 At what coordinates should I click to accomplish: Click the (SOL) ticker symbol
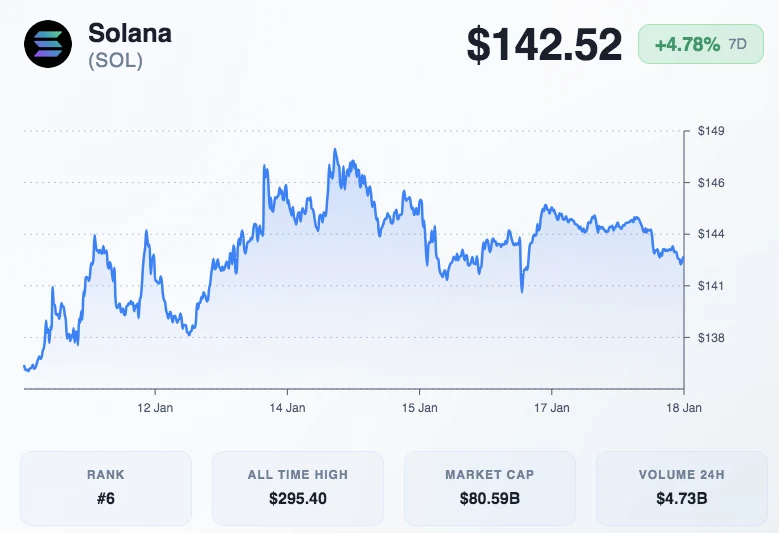click(115, 60)
